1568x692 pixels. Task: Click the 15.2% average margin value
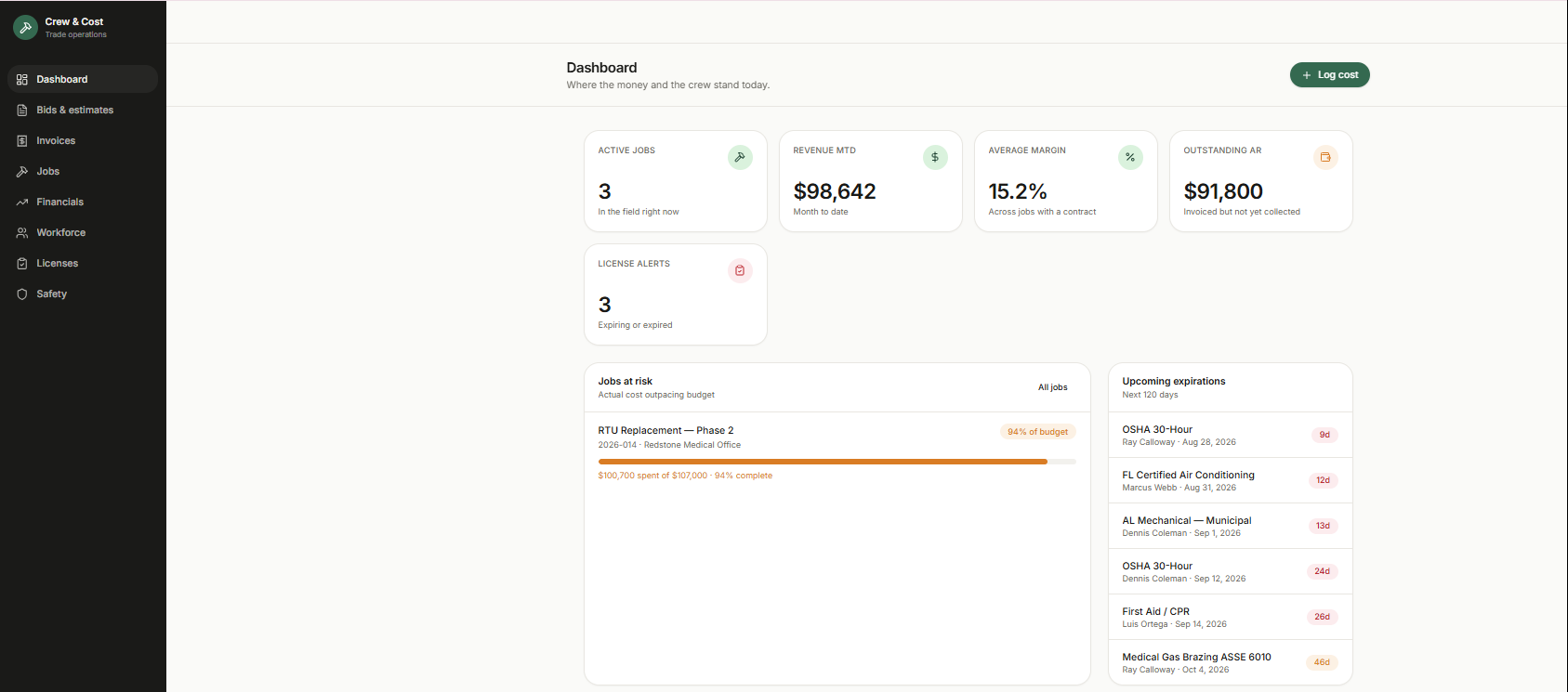click(1018, 191)
